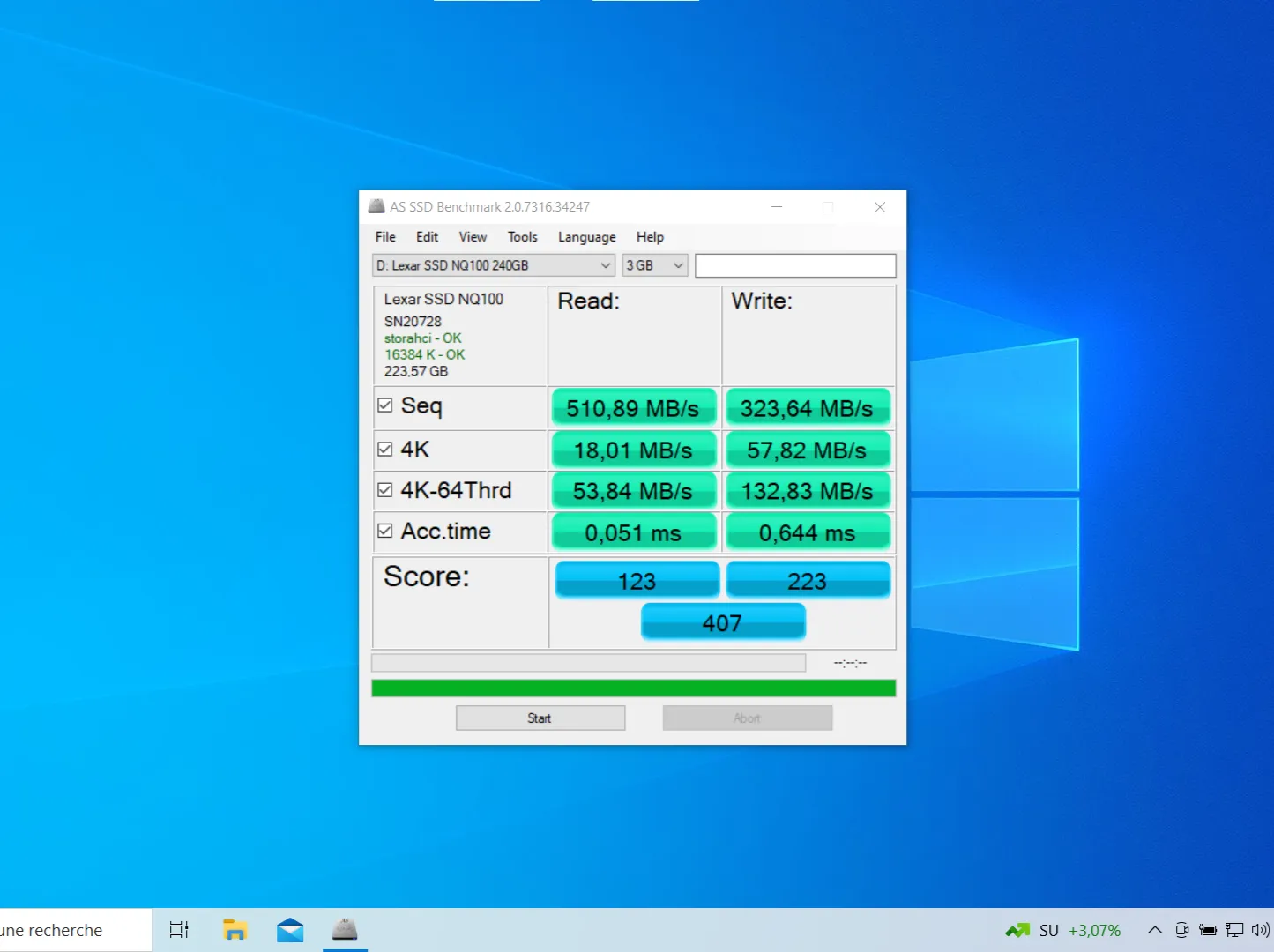Viewport: 1274px width, 952px height.
Task: Open the 3 GB test size dropdown
Action: click(654, 265)
